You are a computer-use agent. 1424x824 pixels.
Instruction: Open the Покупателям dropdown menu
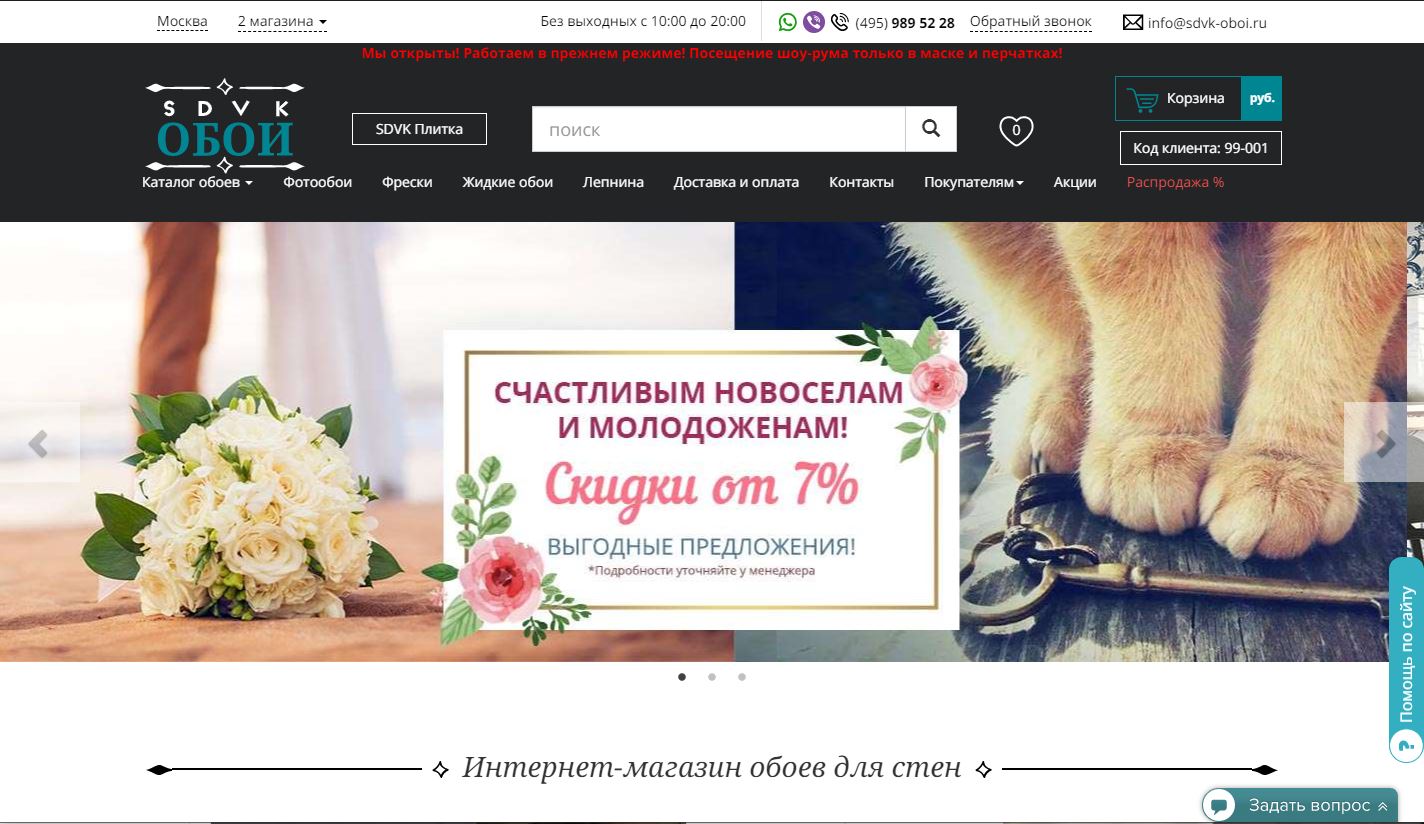(x=973, y=182)
